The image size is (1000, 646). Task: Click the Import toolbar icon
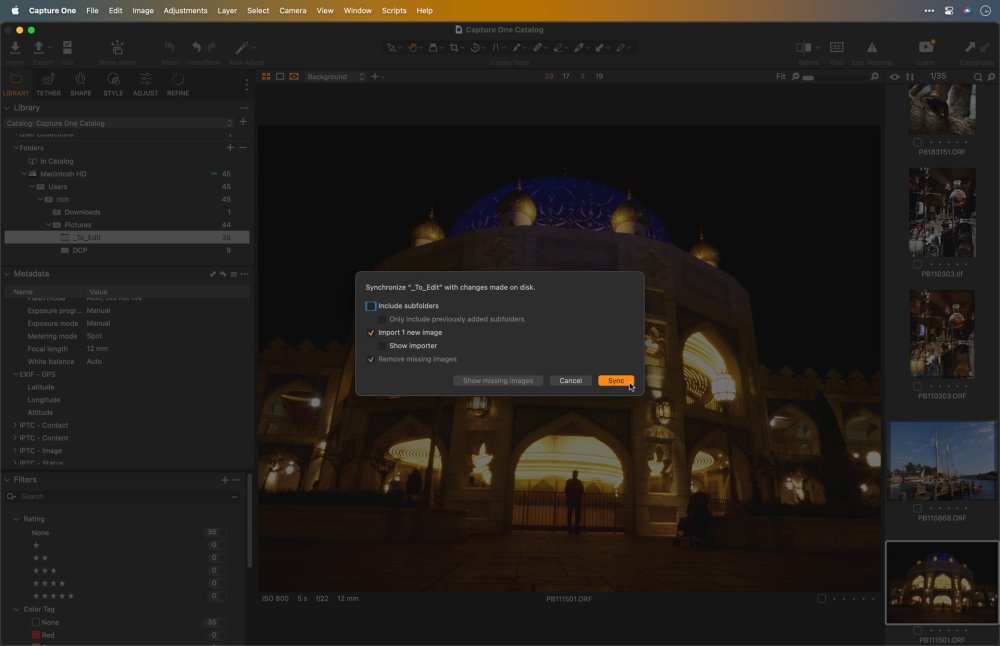(x=15, y=49)
